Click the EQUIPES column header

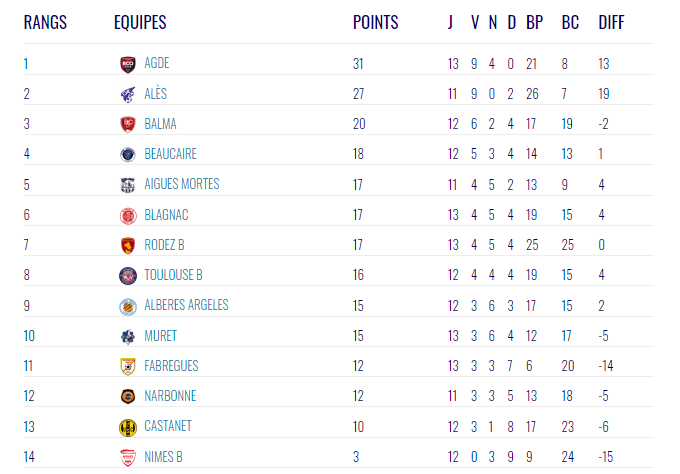(140, 22)
